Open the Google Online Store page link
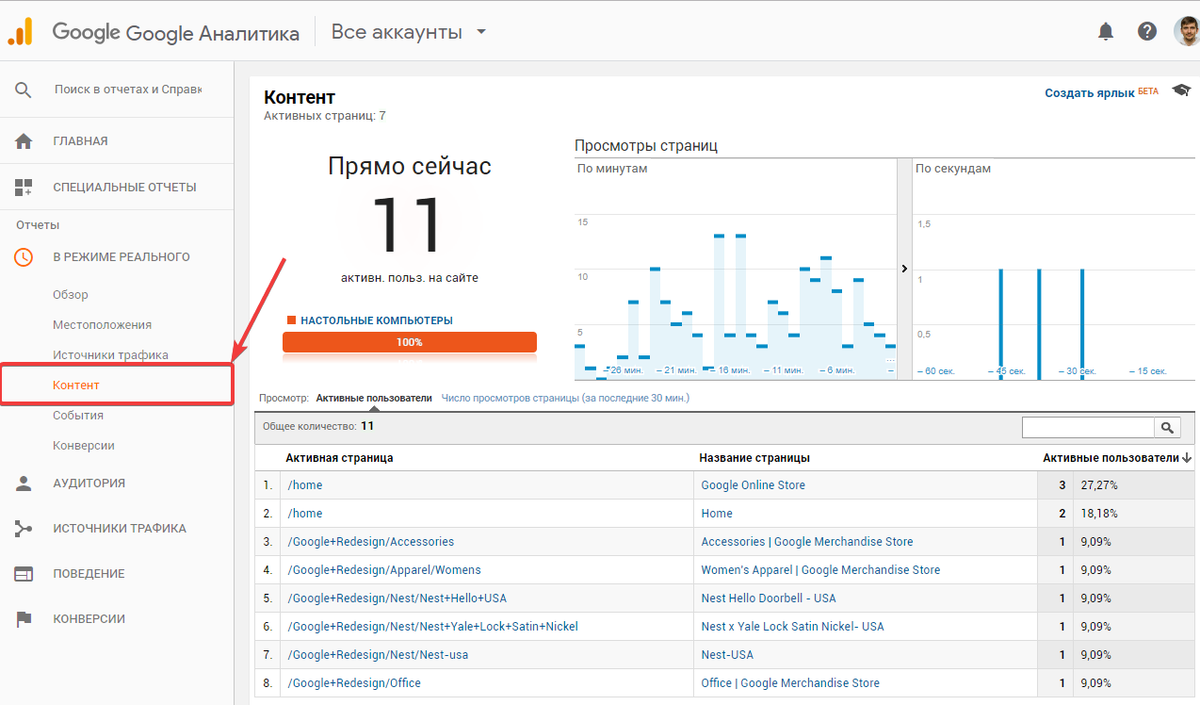This screenshot has height=705, width=1200. (757, 484)
